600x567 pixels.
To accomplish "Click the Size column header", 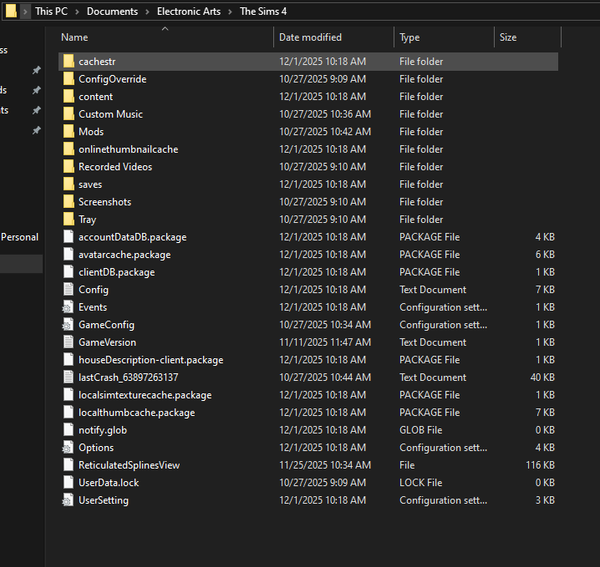I will click(x=508, y=38).
